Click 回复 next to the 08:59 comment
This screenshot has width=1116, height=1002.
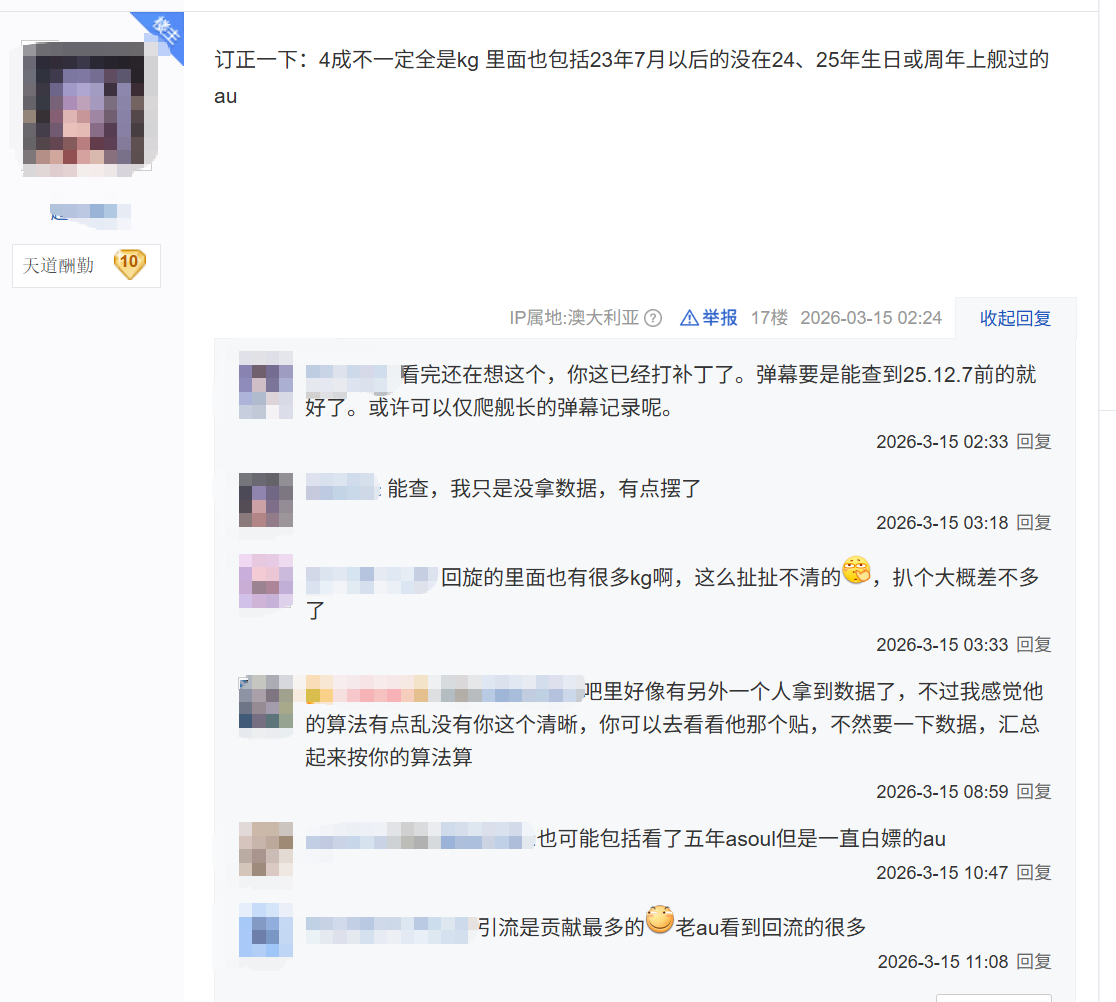tap(1034, 792)
